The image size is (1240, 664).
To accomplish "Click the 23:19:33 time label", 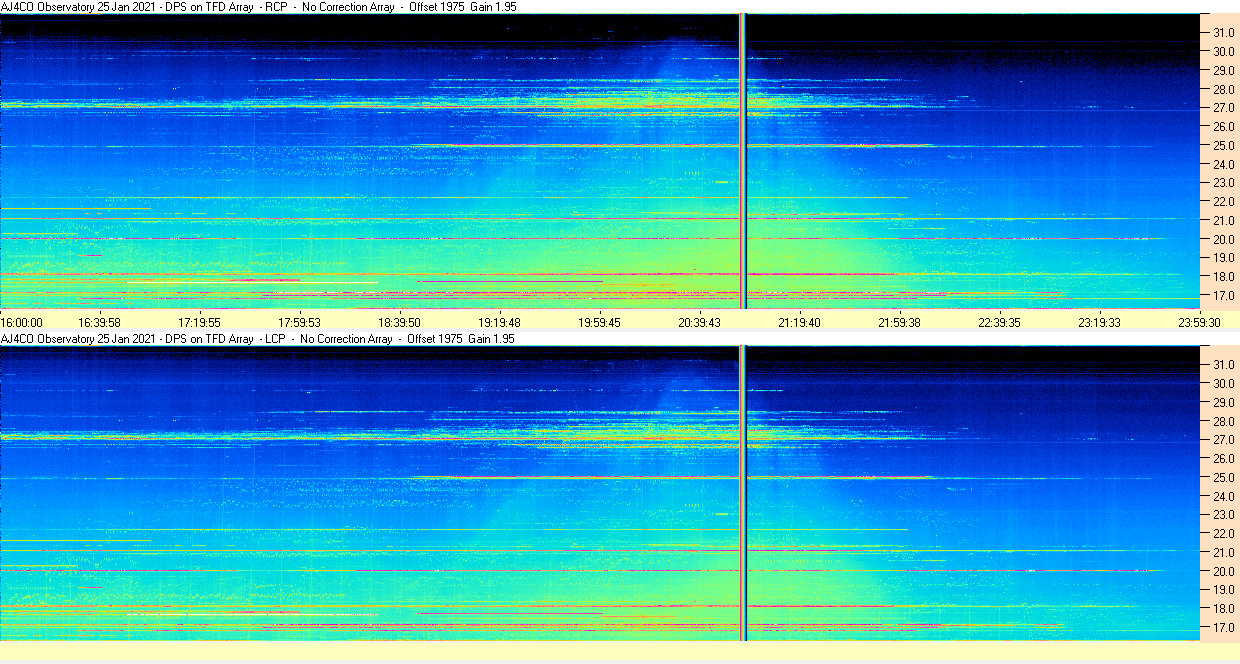I will (1099, 322).
